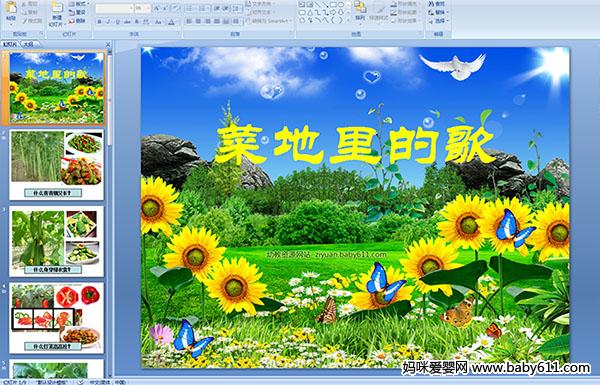This screenshot has width=600, height=385.
Task: Open the Text Direction dropdown
Action: coord(261,4)
